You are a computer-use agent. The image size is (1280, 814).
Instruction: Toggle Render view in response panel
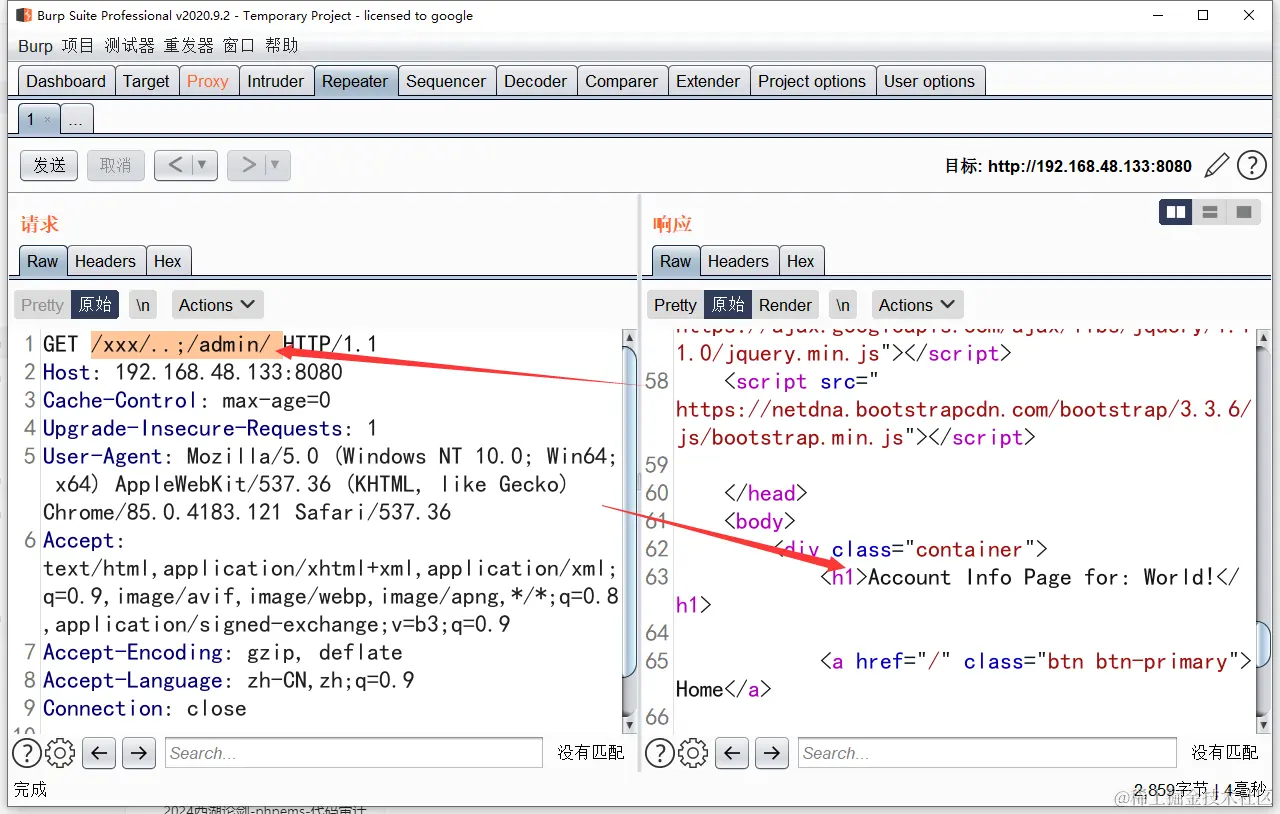[x=785, y=305]
